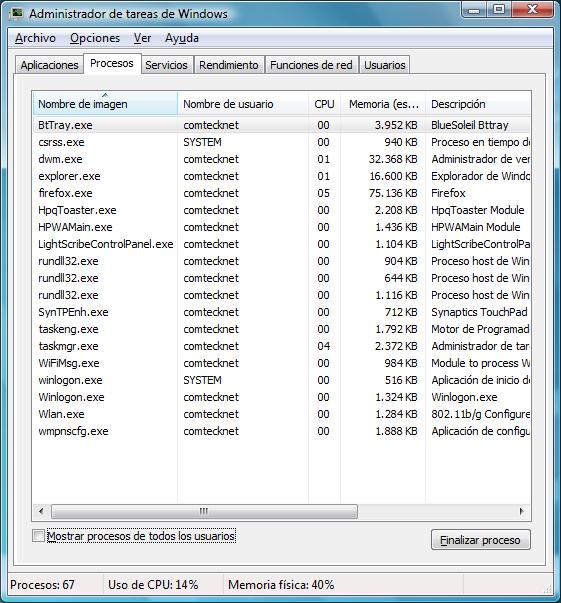The image size is (561, 603).
Task: Click the Memoria física: 40% status
Action: coord(281,585)
